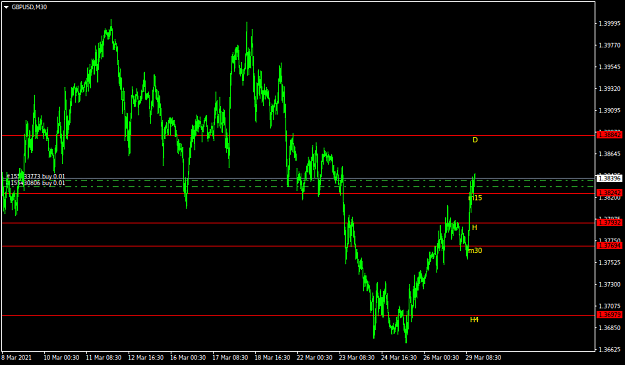The image size is (625, 365).
Task: Click the 23 Mar 08:30 time label
Action: 357,357
